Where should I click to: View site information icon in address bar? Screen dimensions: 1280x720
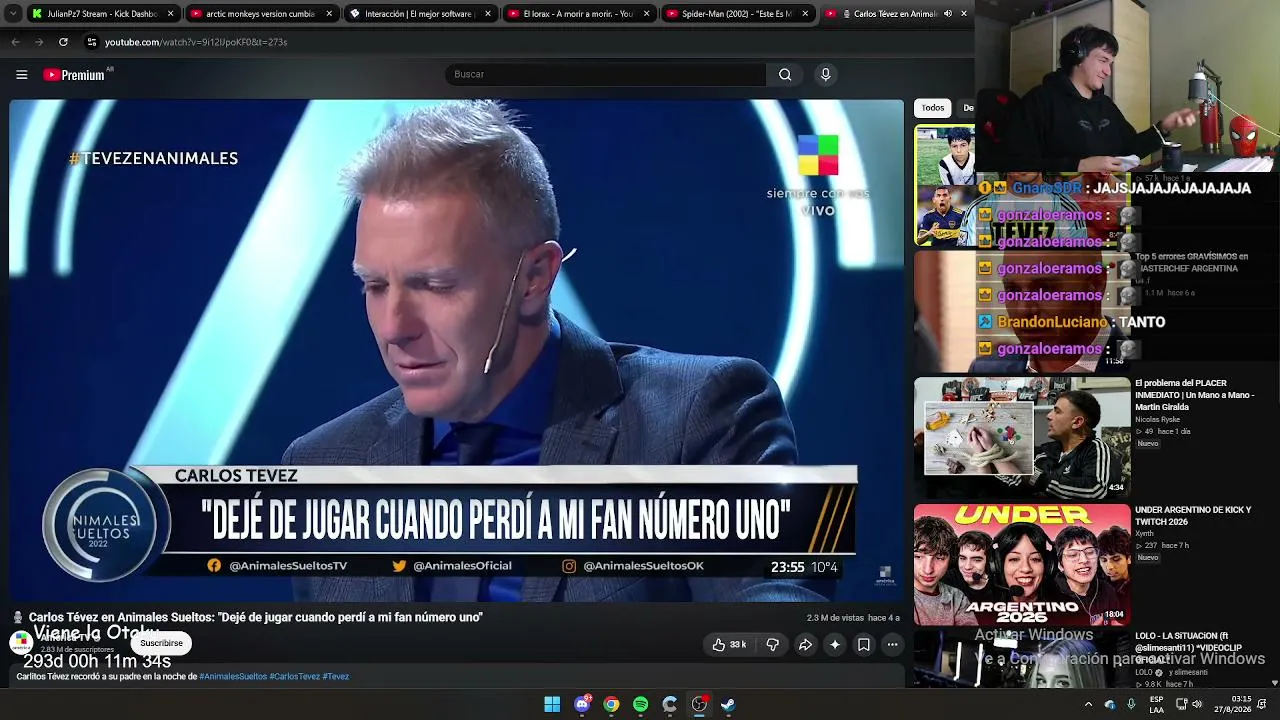pos(92,42)
